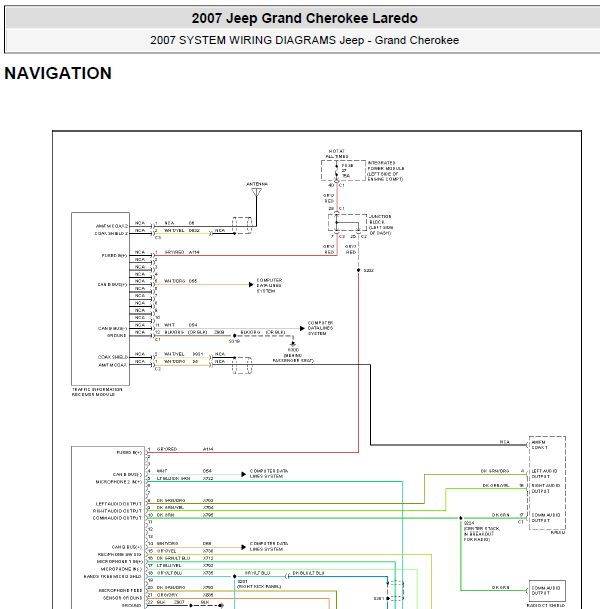Click 'COAX SHIELD 2' in the traffic receiver module
This screenshot has height=609, width=600.
pos(111,233)
